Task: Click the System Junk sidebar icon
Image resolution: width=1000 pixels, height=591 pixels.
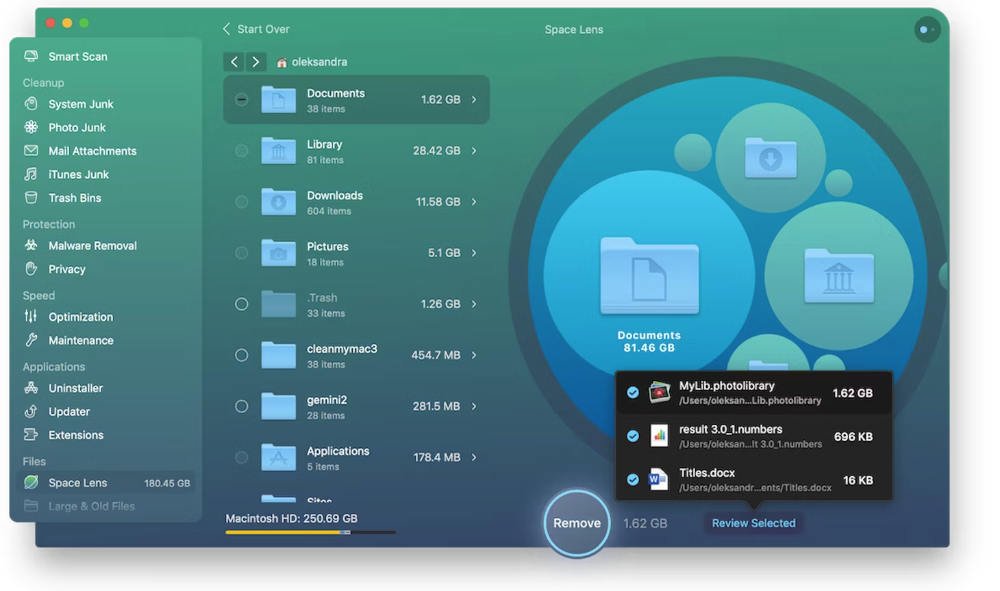Action: [x=31, y=103]
